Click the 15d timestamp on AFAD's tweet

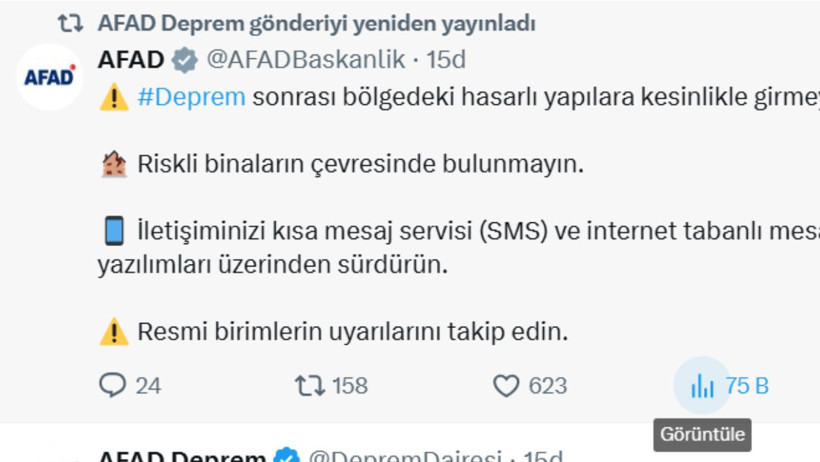tap(446, 60)
